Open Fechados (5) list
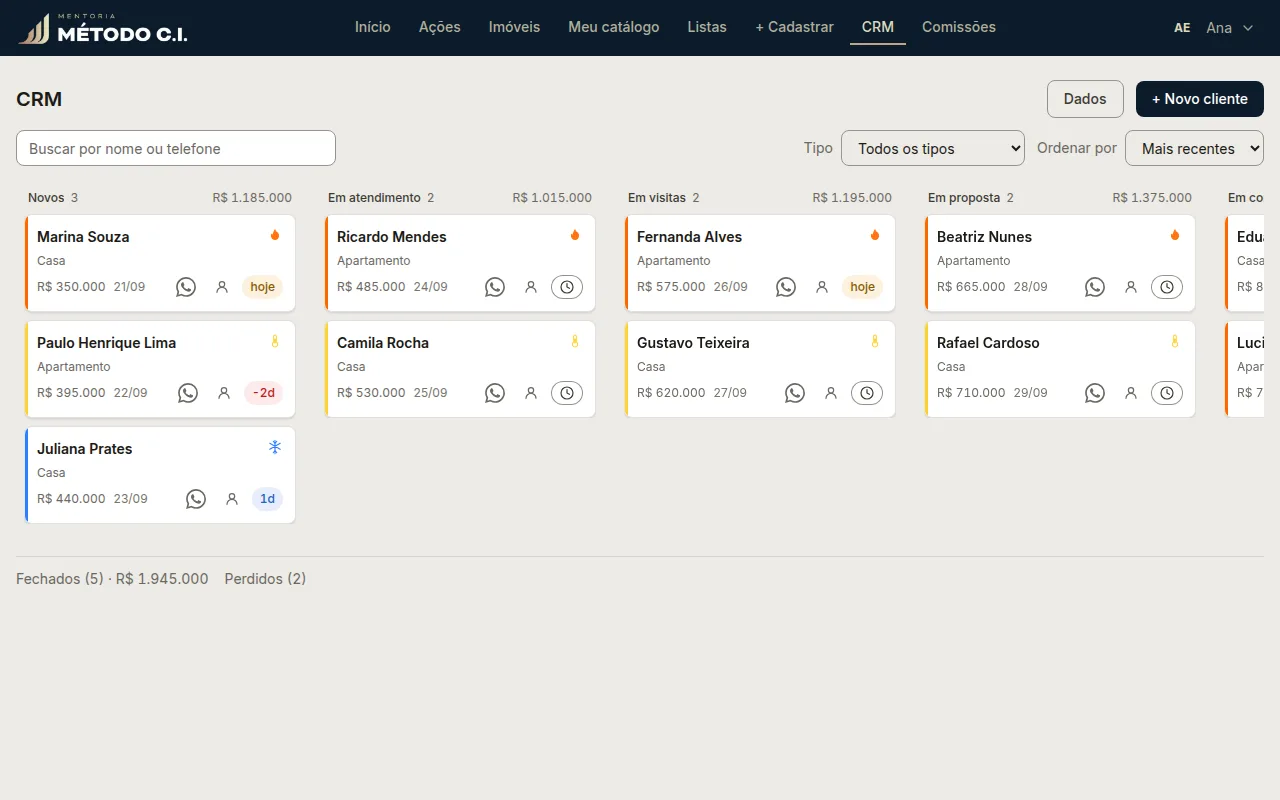This screenshot has height=800, width=1280. 112,579
